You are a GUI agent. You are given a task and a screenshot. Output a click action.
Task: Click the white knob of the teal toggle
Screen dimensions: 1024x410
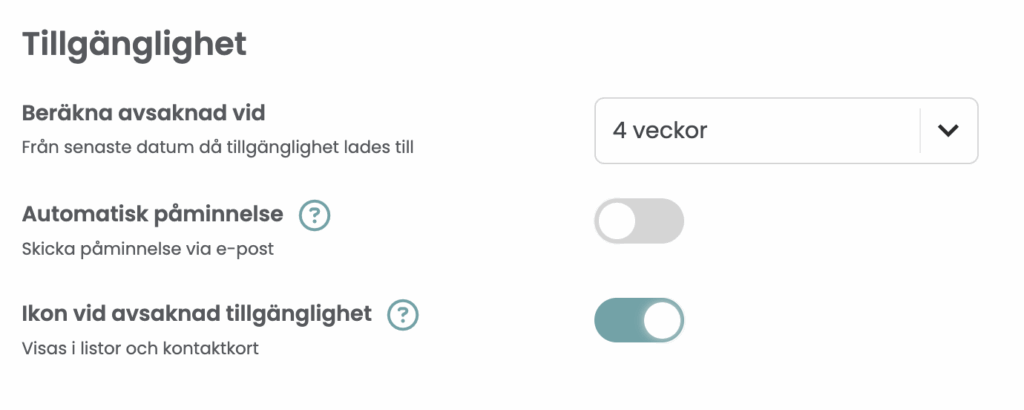click(662, 320)
